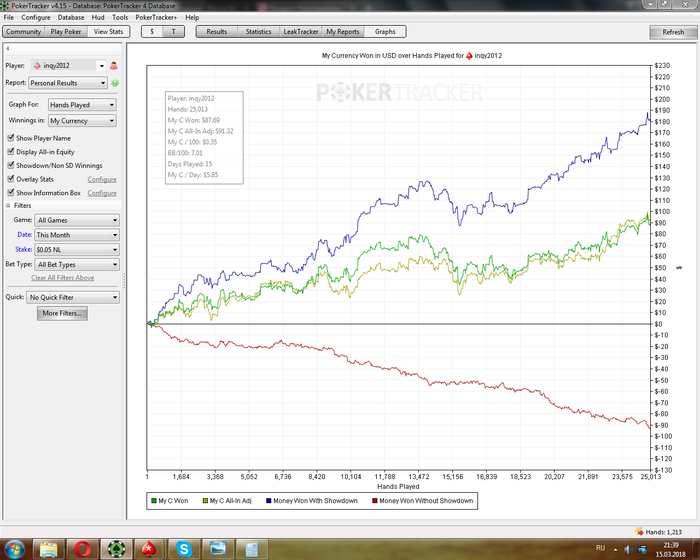Disable the Showdown/Non SD Winnings checkbox
Viewport: 700px width, 560px height.
pos(10,165)
